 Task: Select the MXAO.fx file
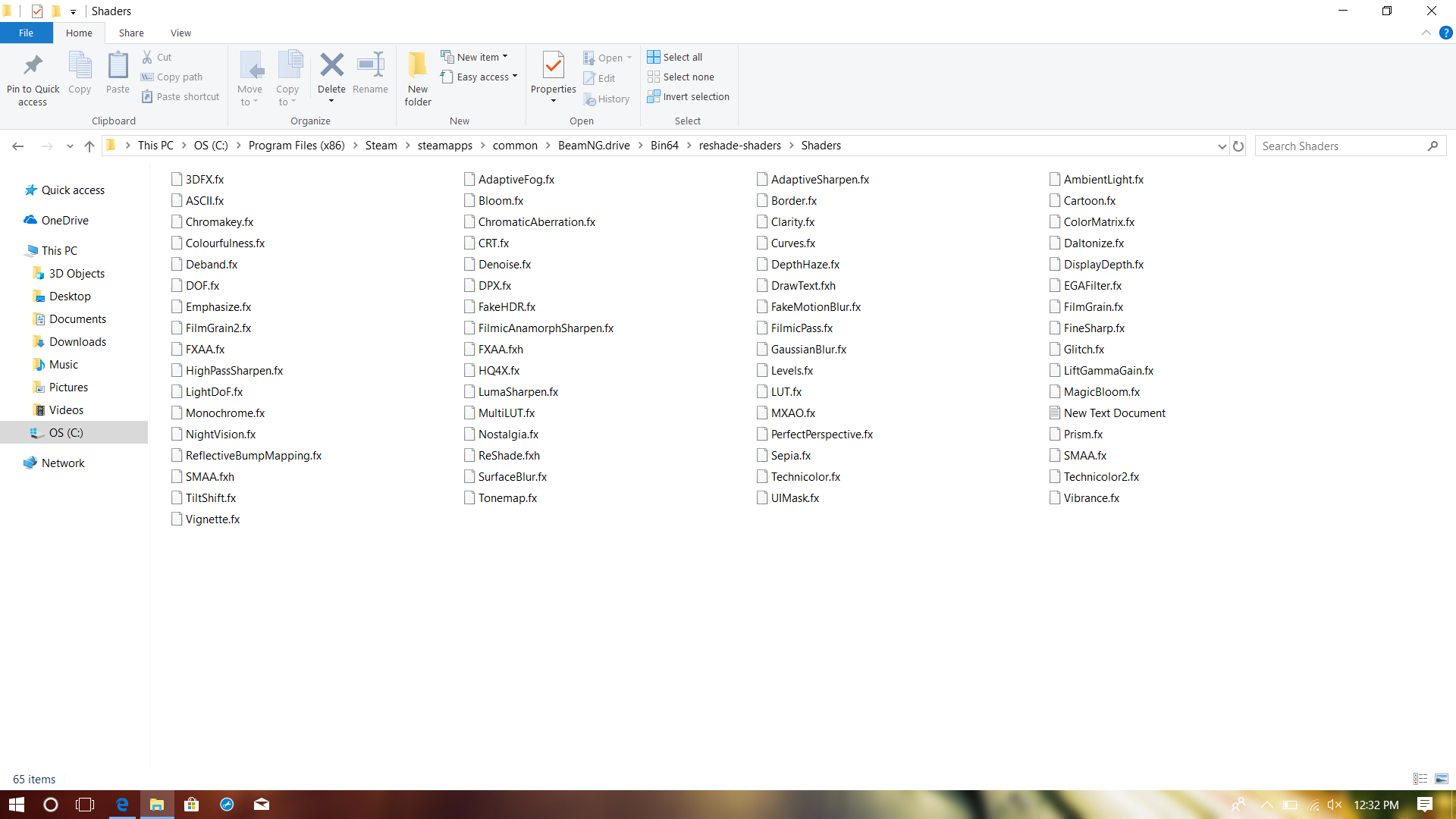786,413
